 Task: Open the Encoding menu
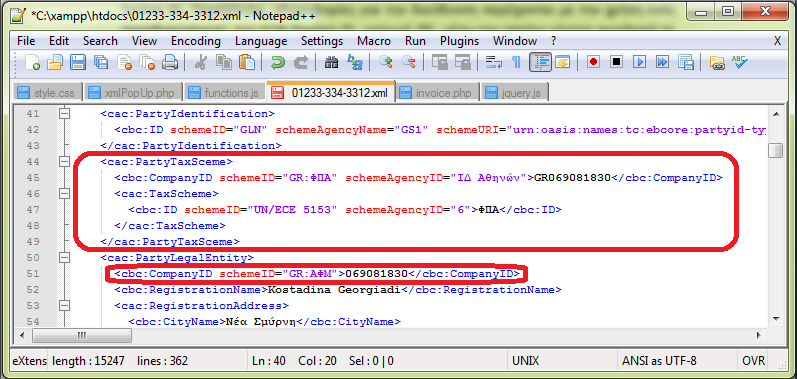[x=196, y=41]
